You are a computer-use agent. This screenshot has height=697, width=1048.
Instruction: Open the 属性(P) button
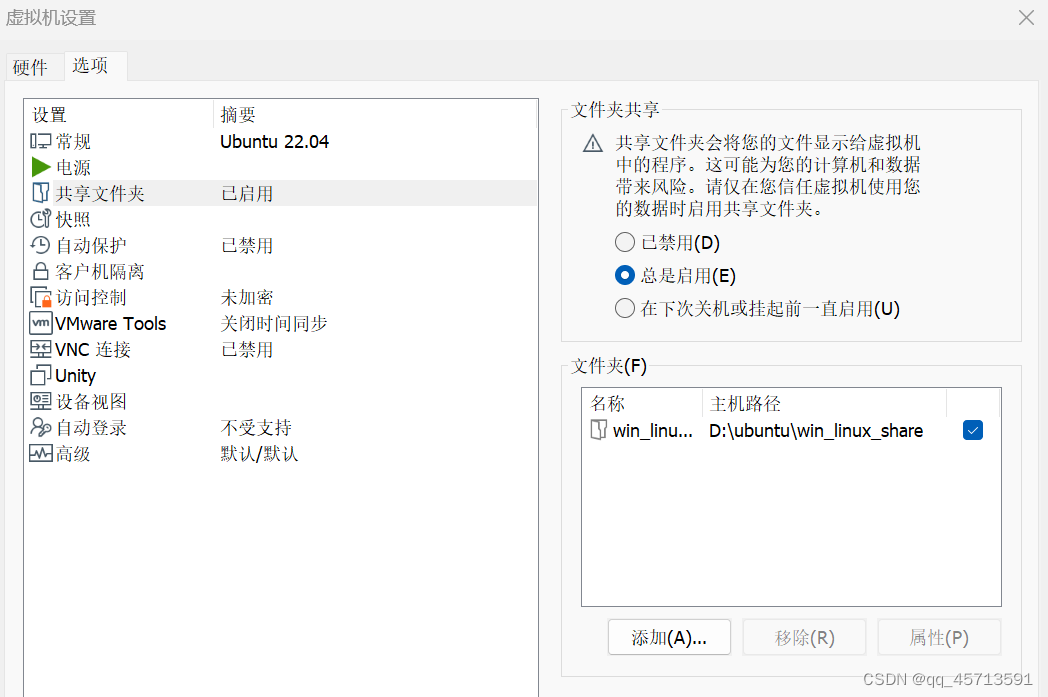pos(939,637)
